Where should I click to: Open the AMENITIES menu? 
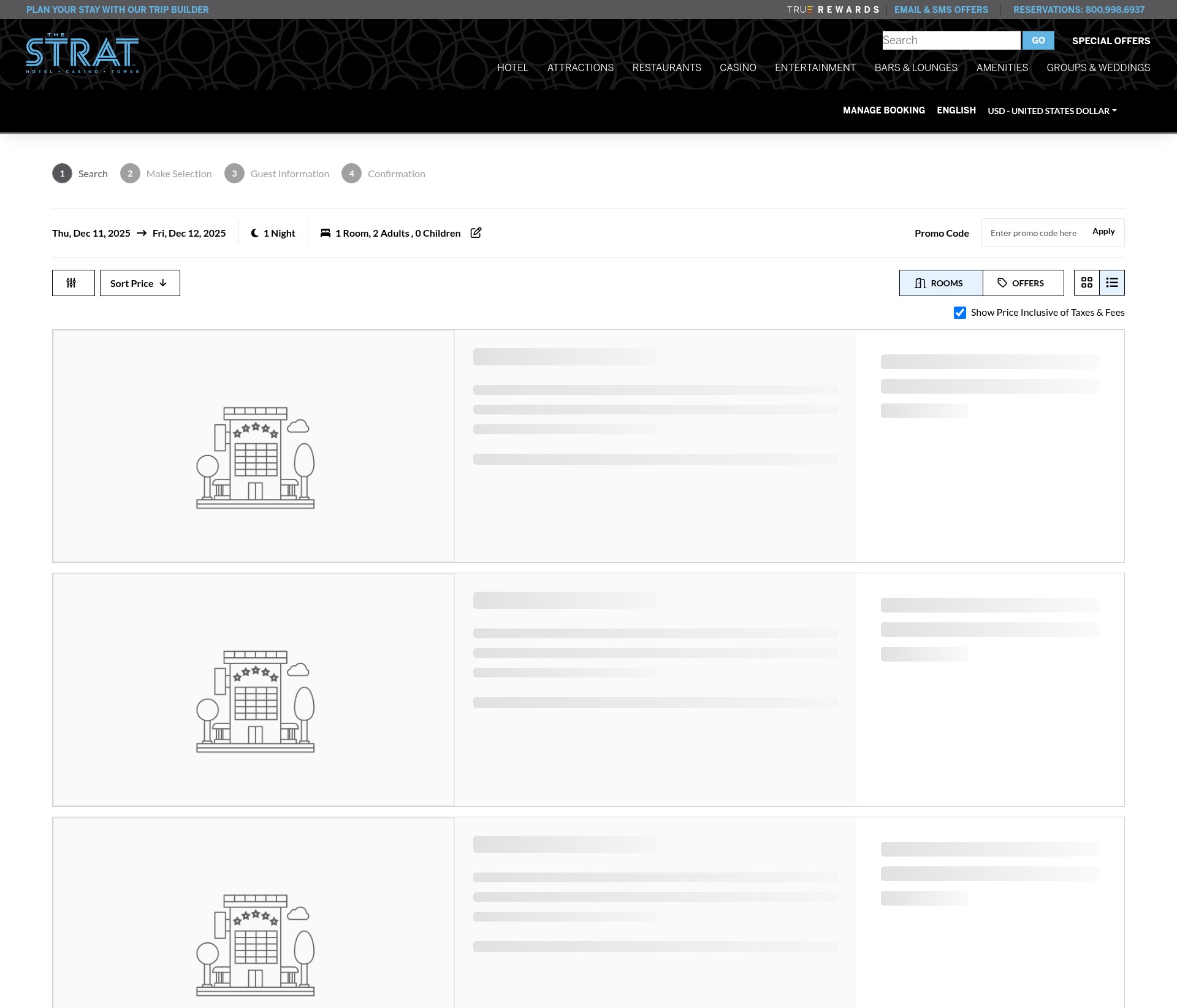point(1002,67)
